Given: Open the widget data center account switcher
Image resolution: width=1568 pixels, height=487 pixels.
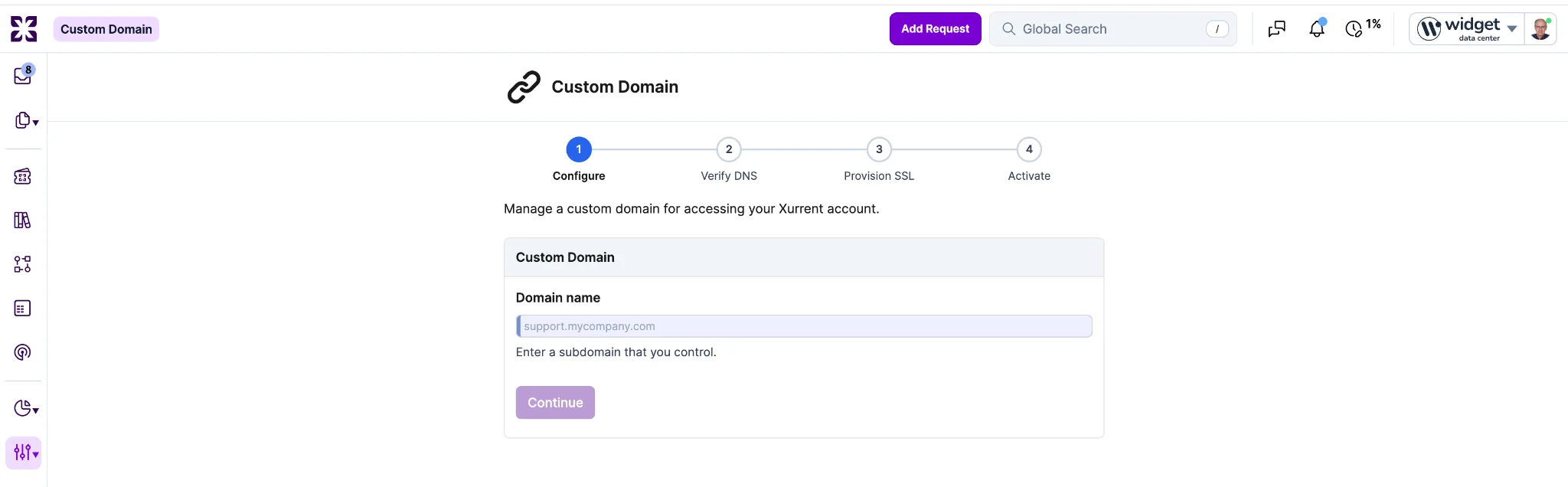Looking at the screenshot, I should click(1467, 29).
